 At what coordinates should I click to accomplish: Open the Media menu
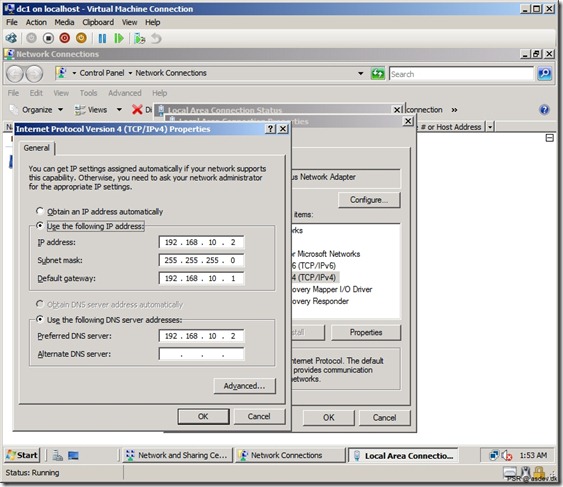pyautogui.click(x=64, y=22)
